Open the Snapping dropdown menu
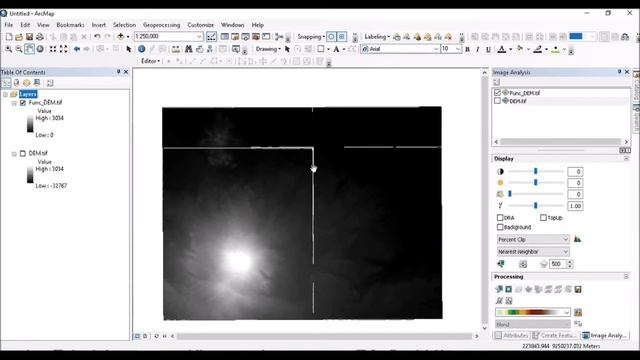Screen dimensions: 640x360 [311, 37]
